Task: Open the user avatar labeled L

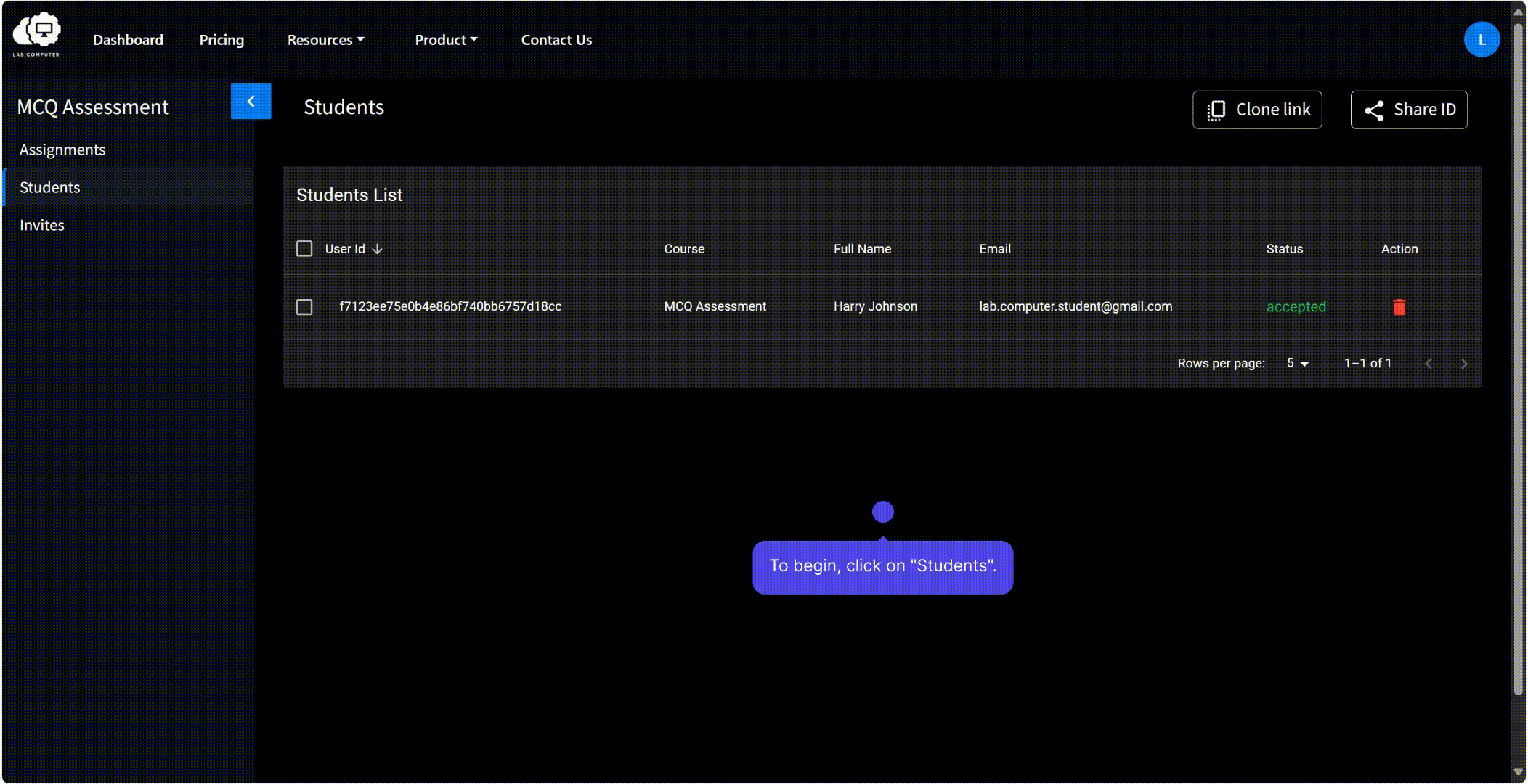Action: (1482, 39)
